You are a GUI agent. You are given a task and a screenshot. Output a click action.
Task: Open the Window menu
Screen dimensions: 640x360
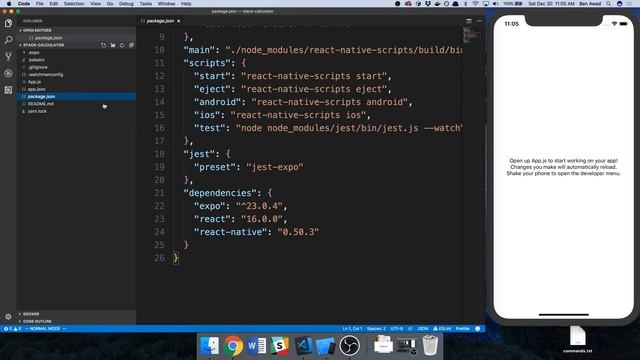[167, 4]
